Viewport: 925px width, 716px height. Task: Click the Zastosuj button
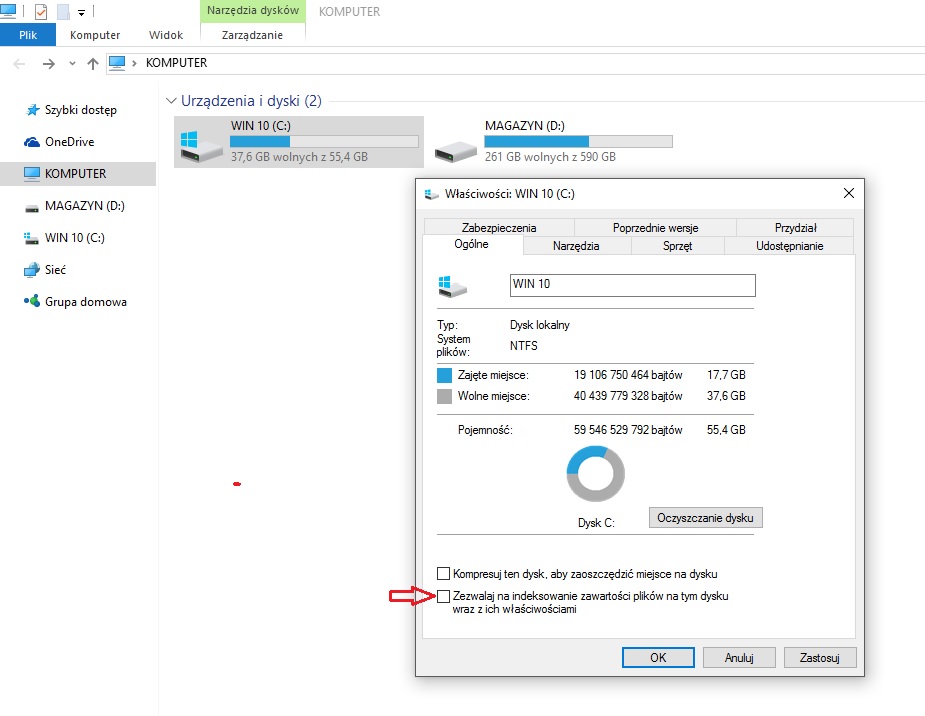click(x=820, y=658)
